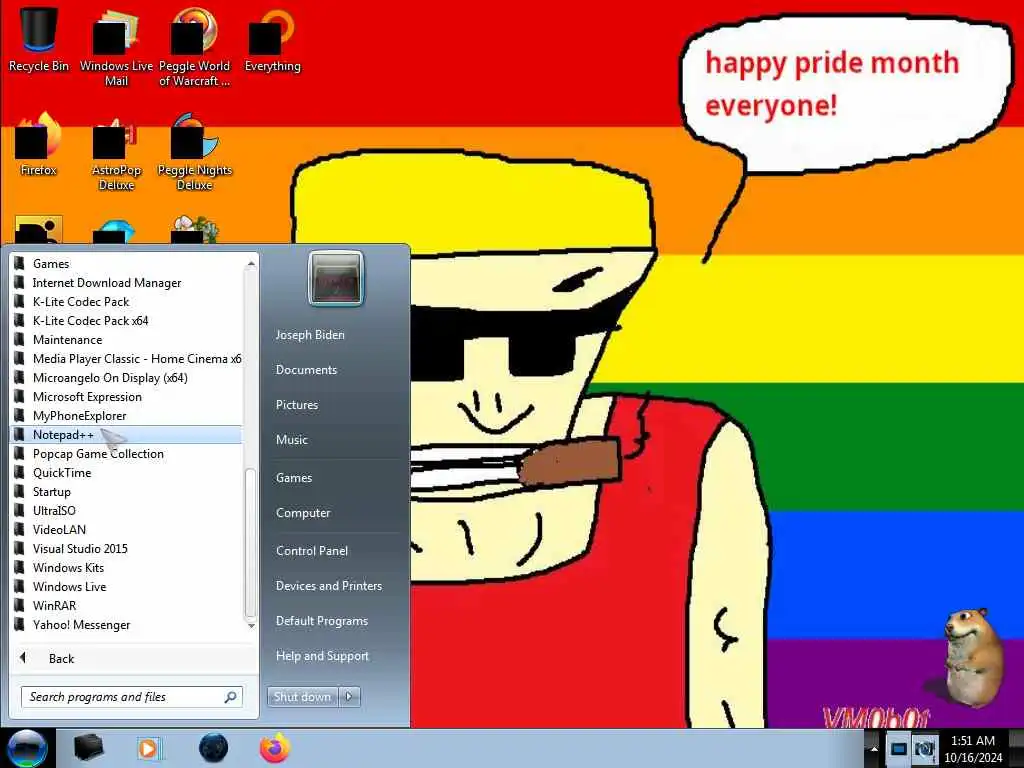The height and width of the screenshot is (768, 1024).
Task: Show hidden system tray icons
Action: coord(873,749)
